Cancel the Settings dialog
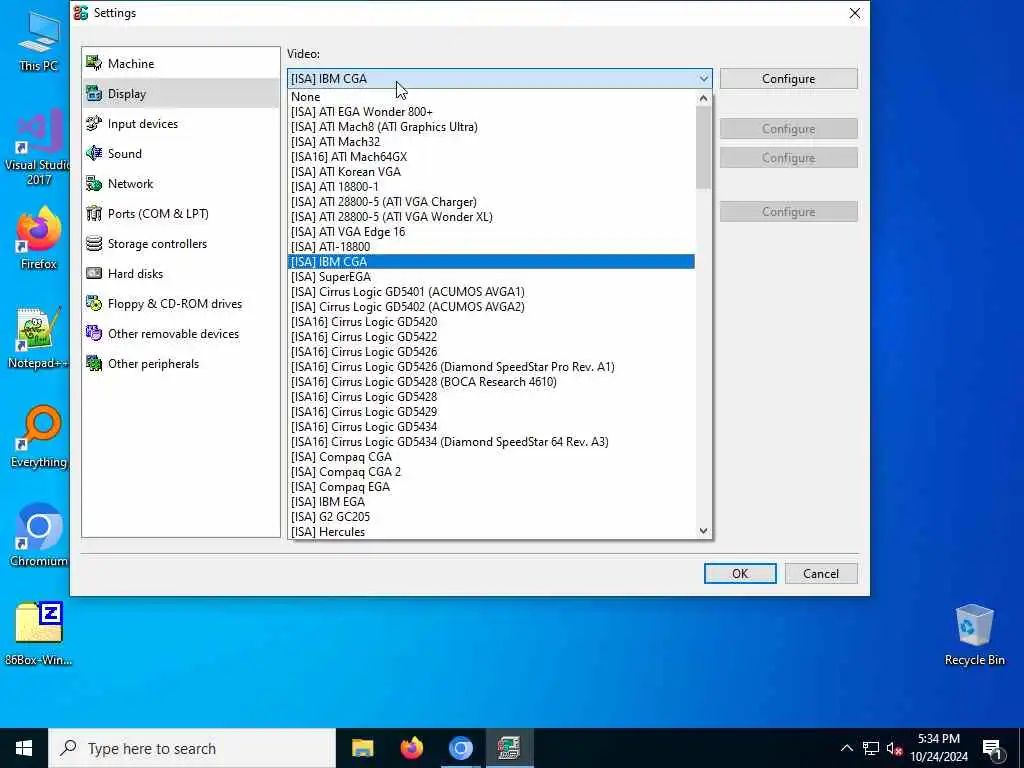Image resolution: width=1024 pixels, height=768 pixels. (x=821, y=573)
